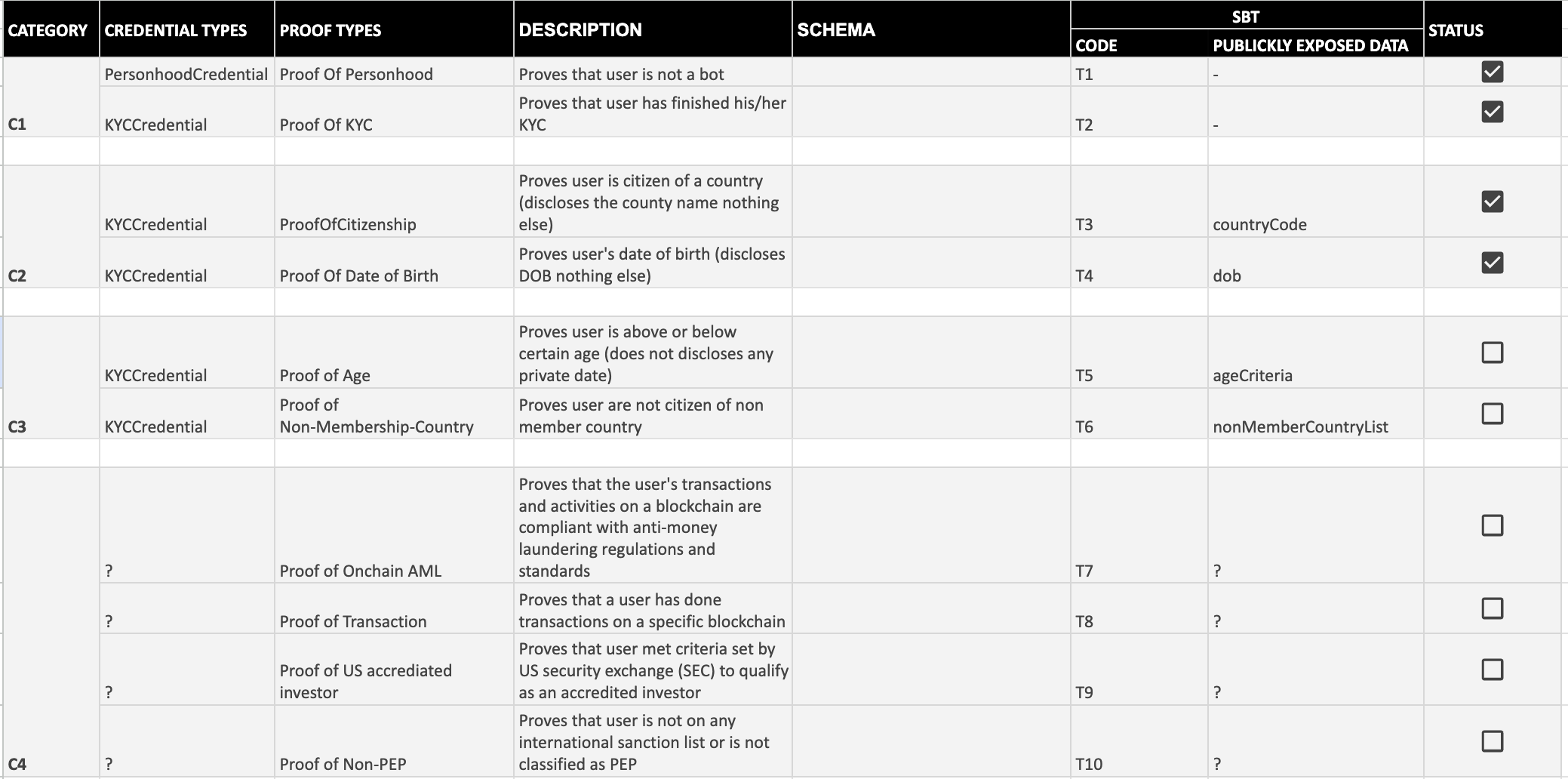Toggle the ProofOfCitizenship status checkbox
Screen dimensions: 1568x779
(x=1492, y=202)
